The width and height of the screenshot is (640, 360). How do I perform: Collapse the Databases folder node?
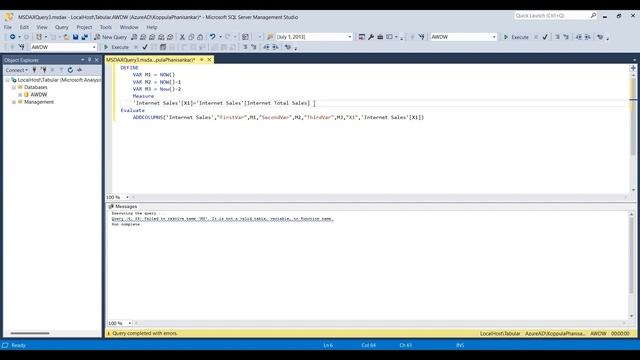tap(14, 87)
